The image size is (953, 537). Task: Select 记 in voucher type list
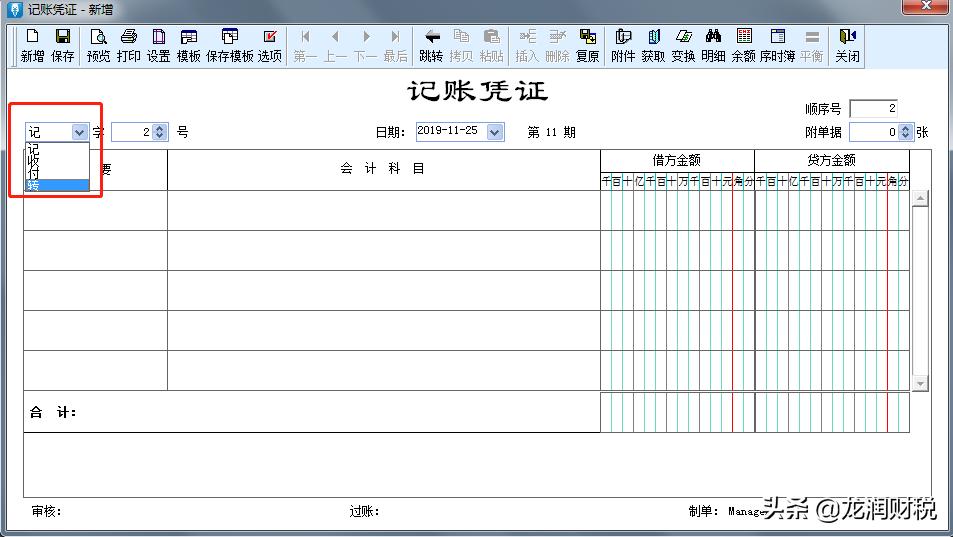pos(57,149)
